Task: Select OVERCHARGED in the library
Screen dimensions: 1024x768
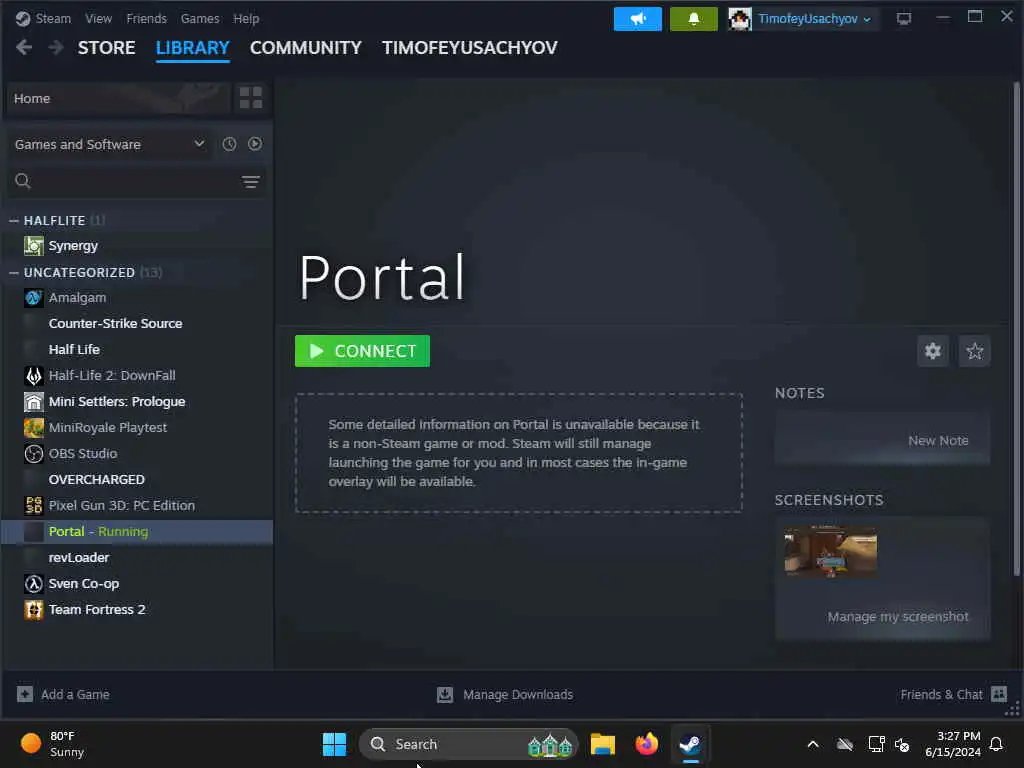Action: click(97, 479)
